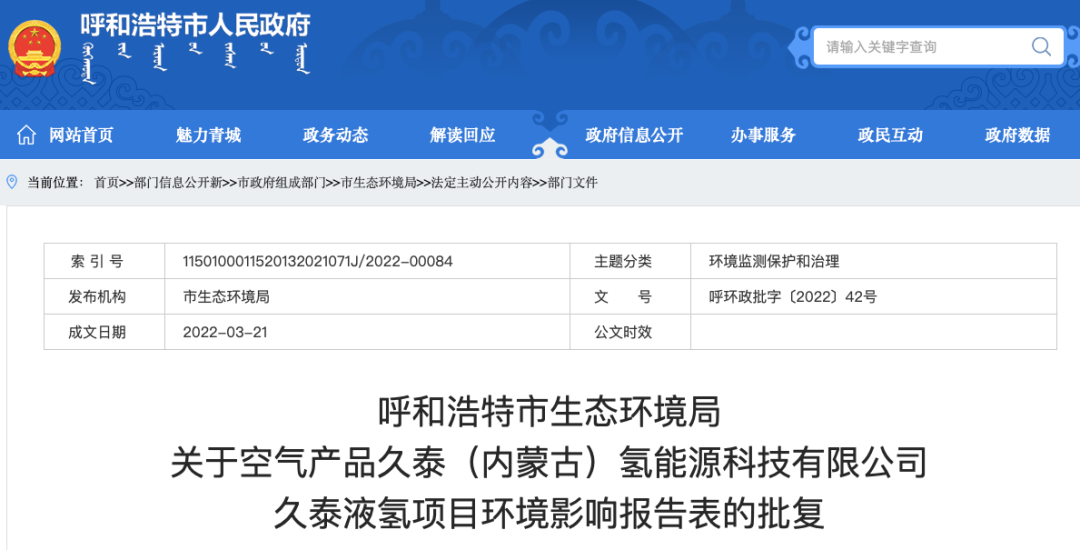Click the national emblem logo
Viewport: 1080px width, 550px height.
(x=34, y=48)
